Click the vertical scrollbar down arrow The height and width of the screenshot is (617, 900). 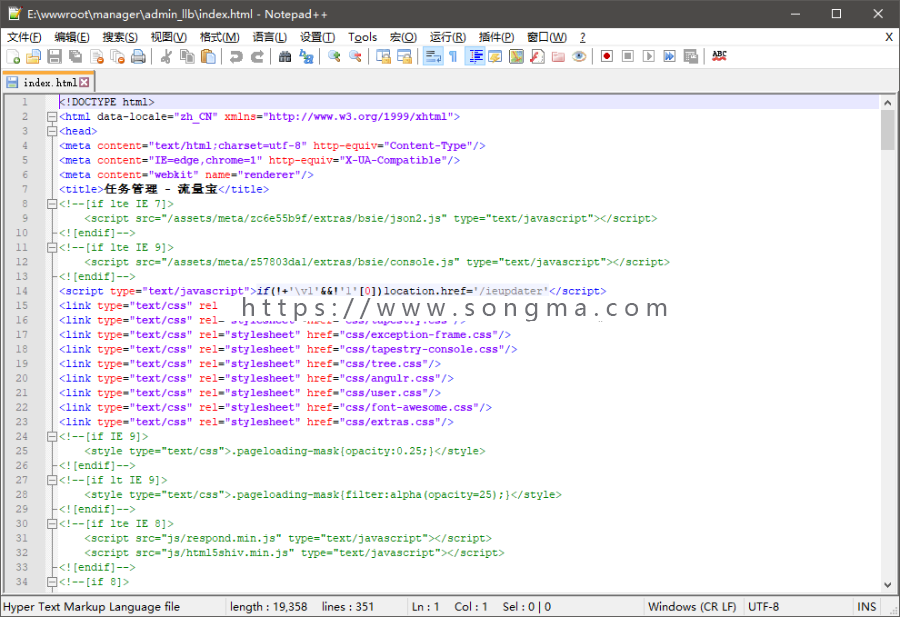[887, 585]
